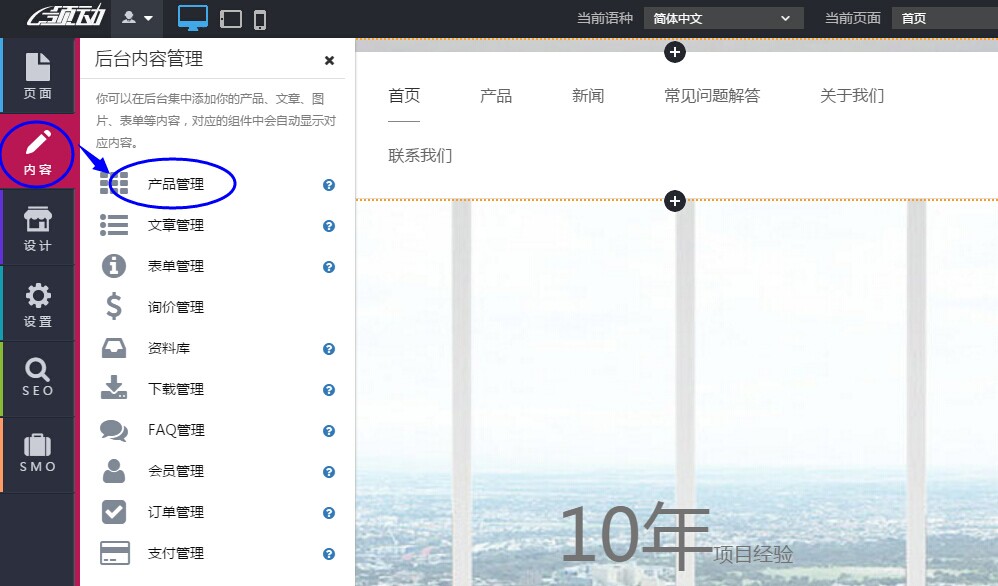Viewport: 998px width, 586px height.
Task: Open the 简体中文 language dropdown
Action: pyautogui.click(x=723, y=17)
